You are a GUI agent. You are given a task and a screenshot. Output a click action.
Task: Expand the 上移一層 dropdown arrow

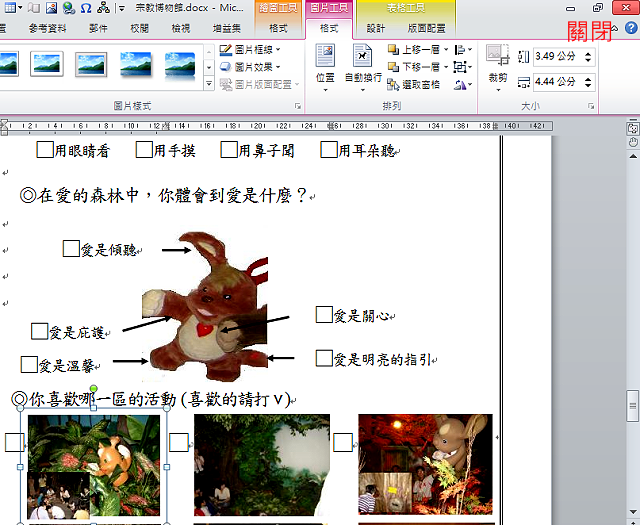(446, 50)
